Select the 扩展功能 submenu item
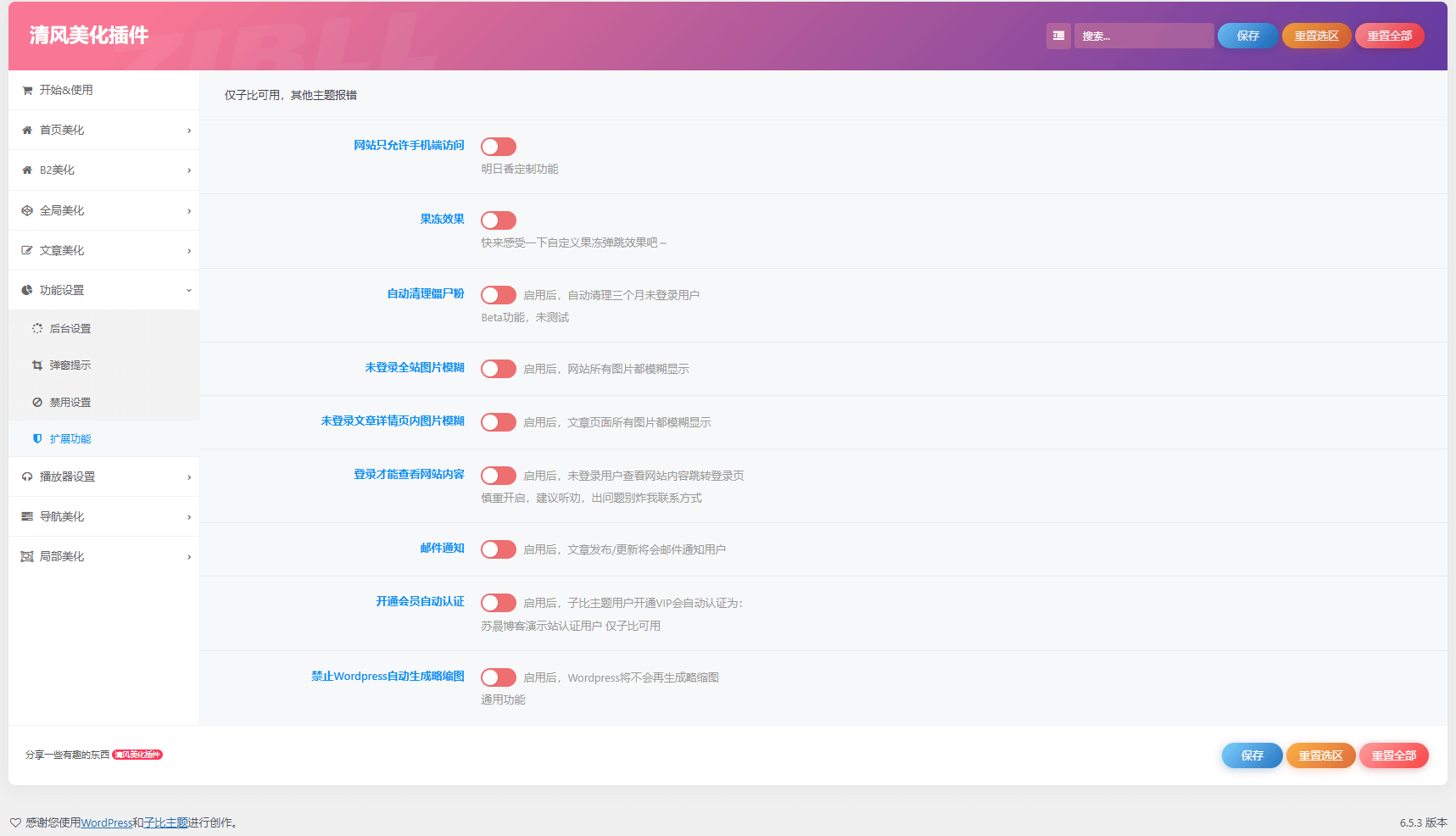This screenshot has width=1456, height=836. [104, 439]
